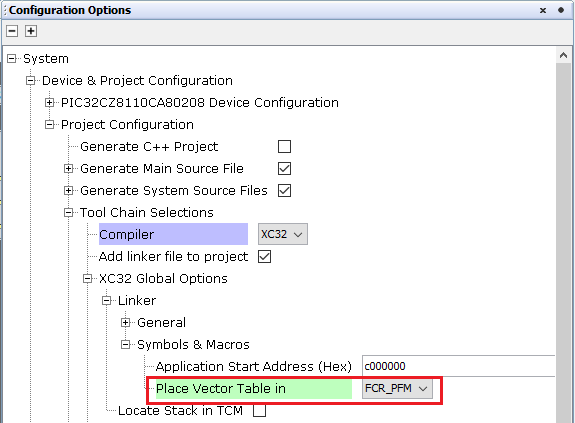
Task: Expand Generate System Source Files node
Action: pos(69,191)
